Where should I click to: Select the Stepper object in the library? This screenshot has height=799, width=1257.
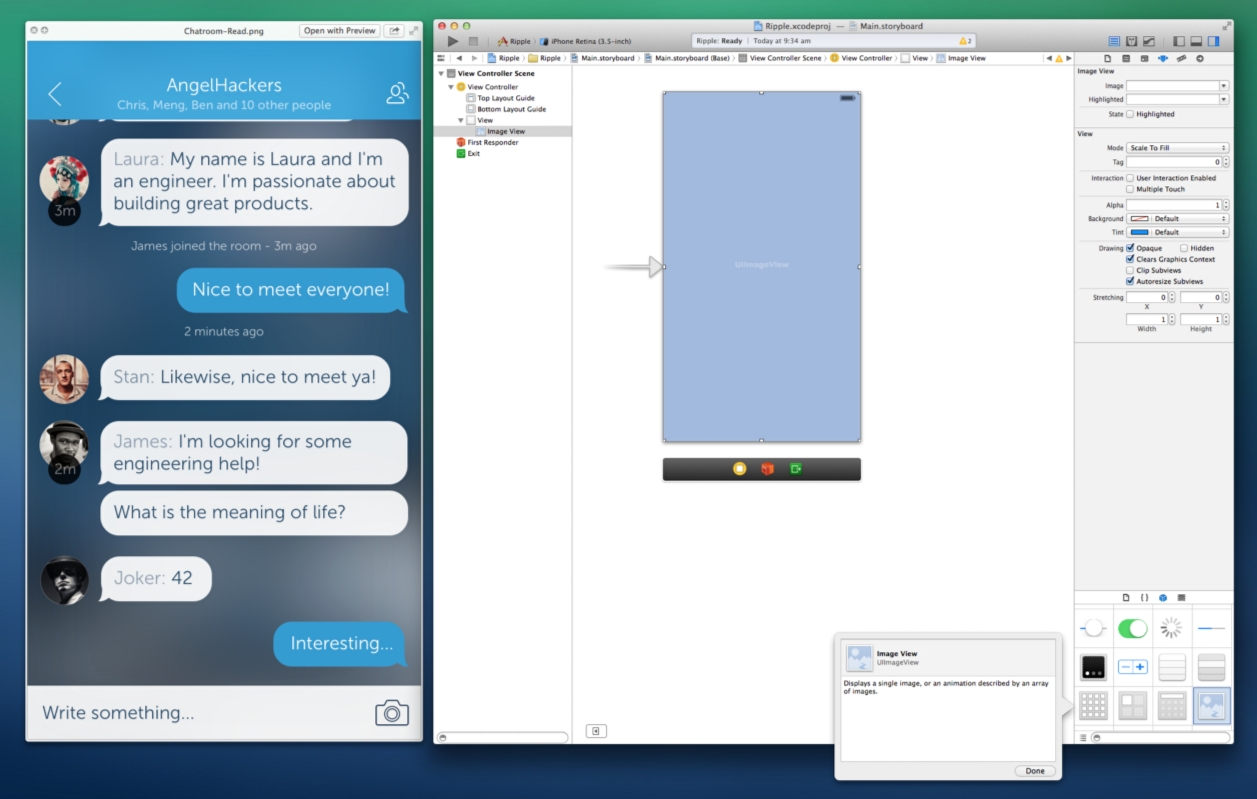pyautogui.click(x=1133, y=666)
